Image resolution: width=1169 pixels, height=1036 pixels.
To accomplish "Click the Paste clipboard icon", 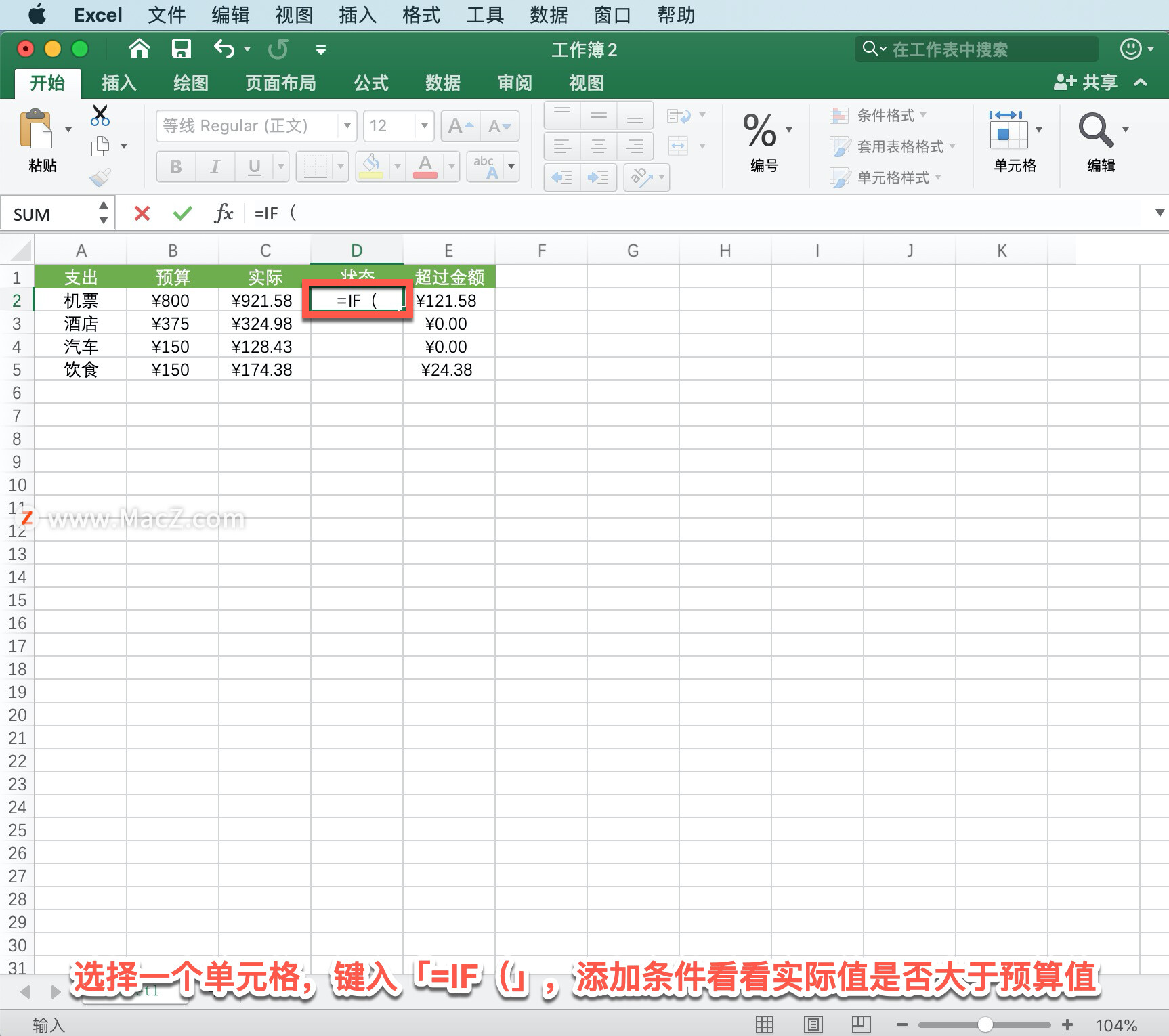I will click(36, 129).
